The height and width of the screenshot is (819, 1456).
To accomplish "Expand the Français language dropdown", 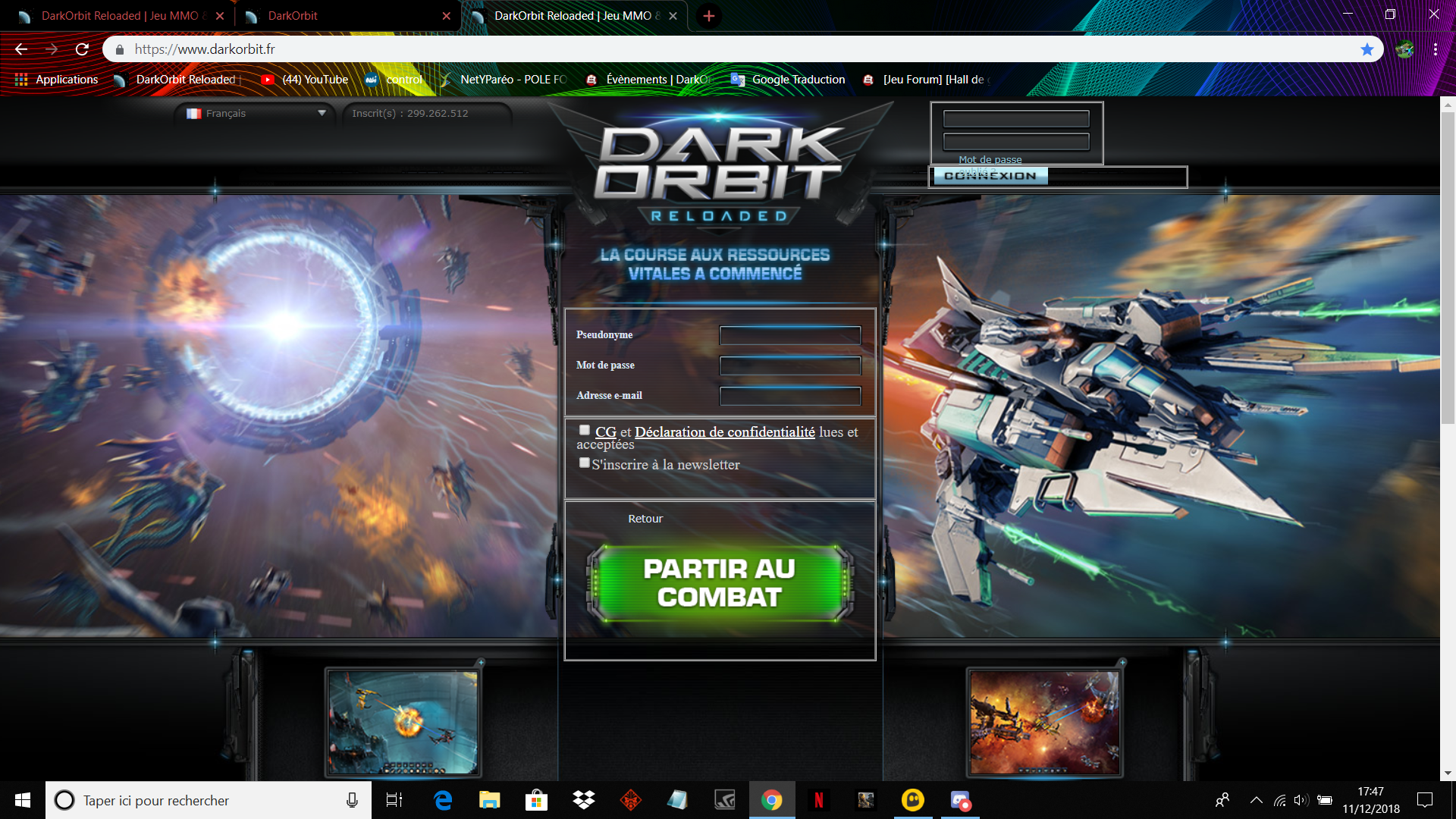I will pos(256,114).
